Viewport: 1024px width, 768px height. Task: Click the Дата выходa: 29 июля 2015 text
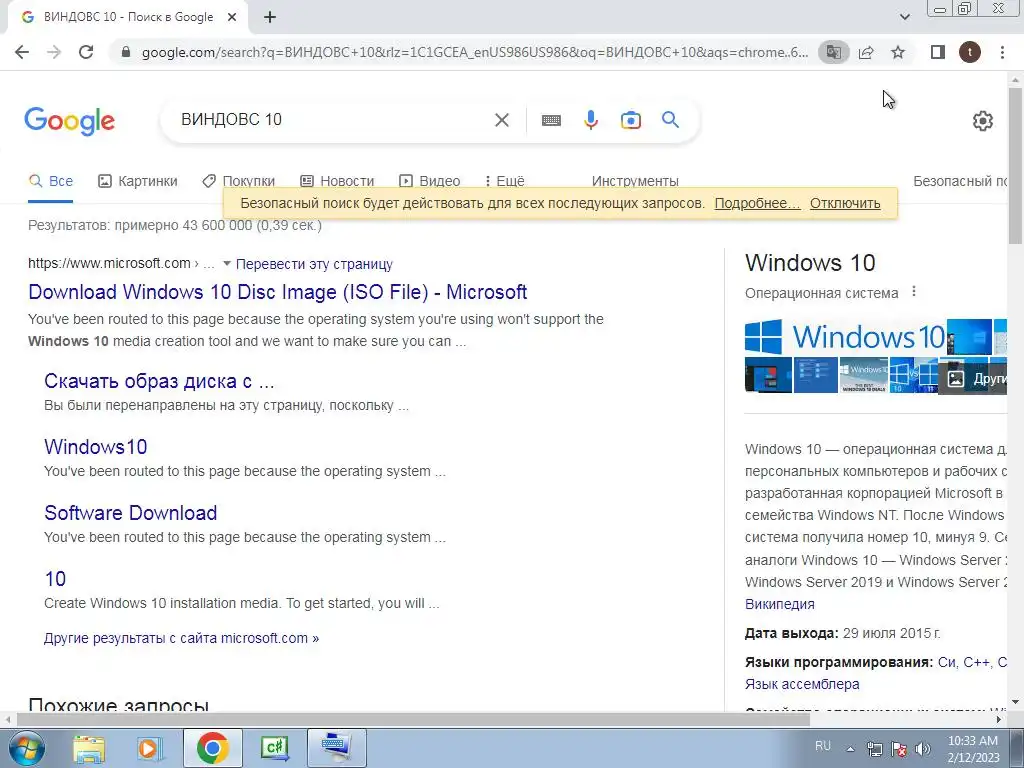(x=842, y=633)
